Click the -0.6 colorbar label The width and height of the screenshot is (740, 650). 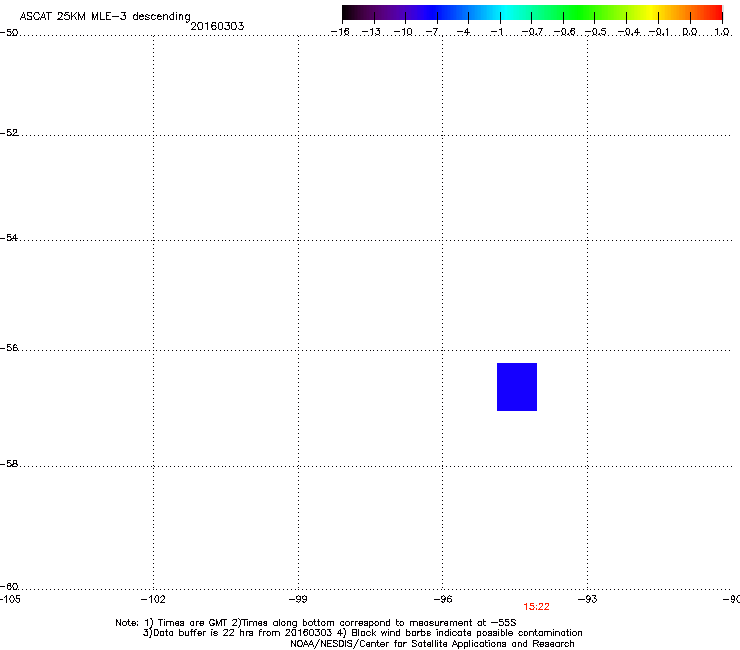pyautogui.click(x=564, y=32)
